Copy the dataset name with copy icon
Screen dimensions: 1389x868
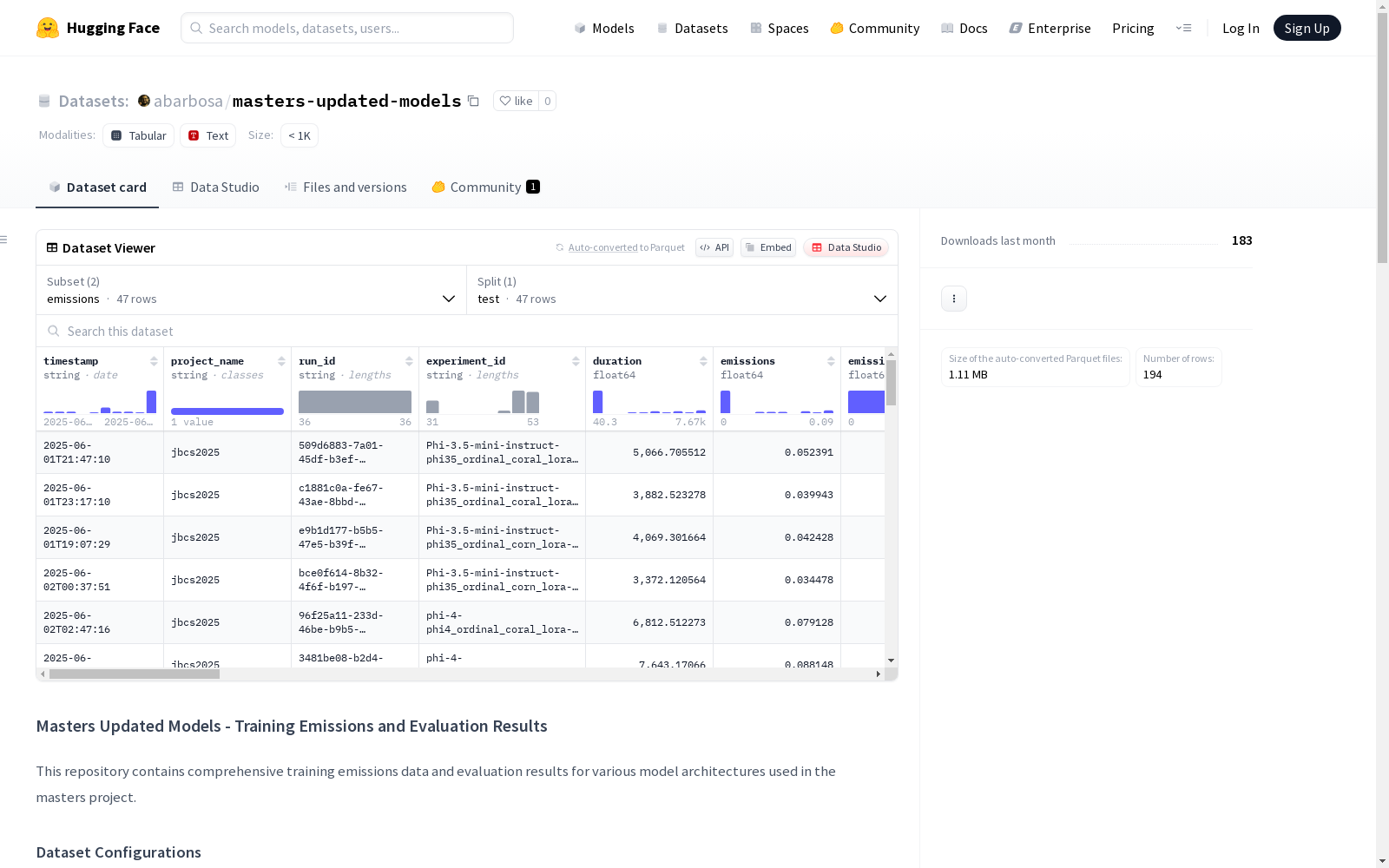tap(473, 101)
